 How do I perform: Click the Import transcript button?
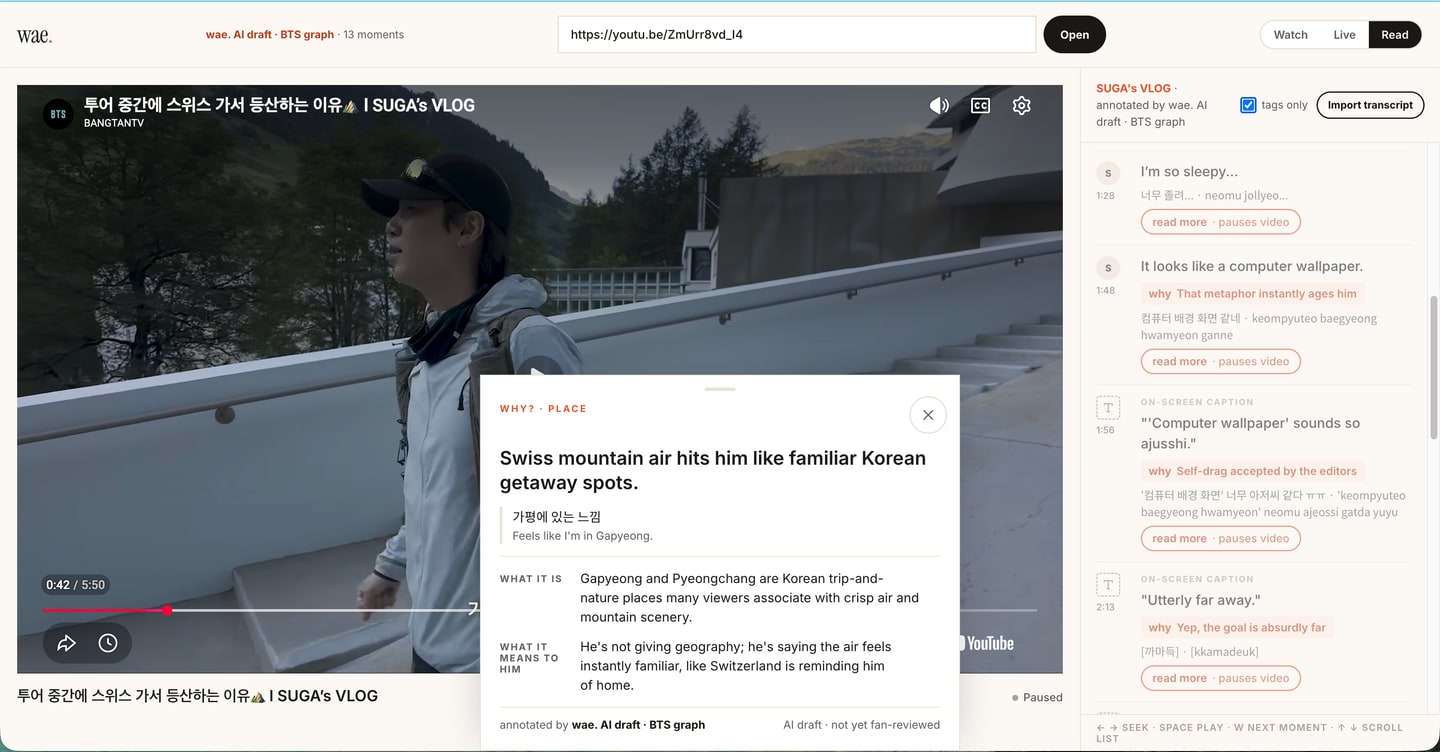1370,105
